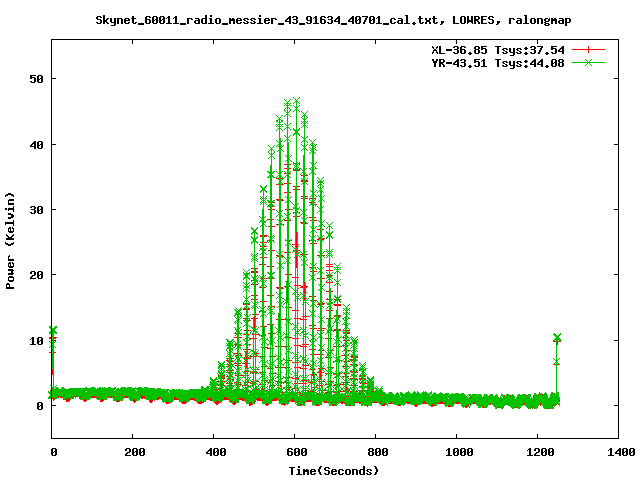This screenshot has height=480, width=640.
Task: Click the highest green peak marker near 600 seconds
Action: pyautogui.click(x=296, y=101)
